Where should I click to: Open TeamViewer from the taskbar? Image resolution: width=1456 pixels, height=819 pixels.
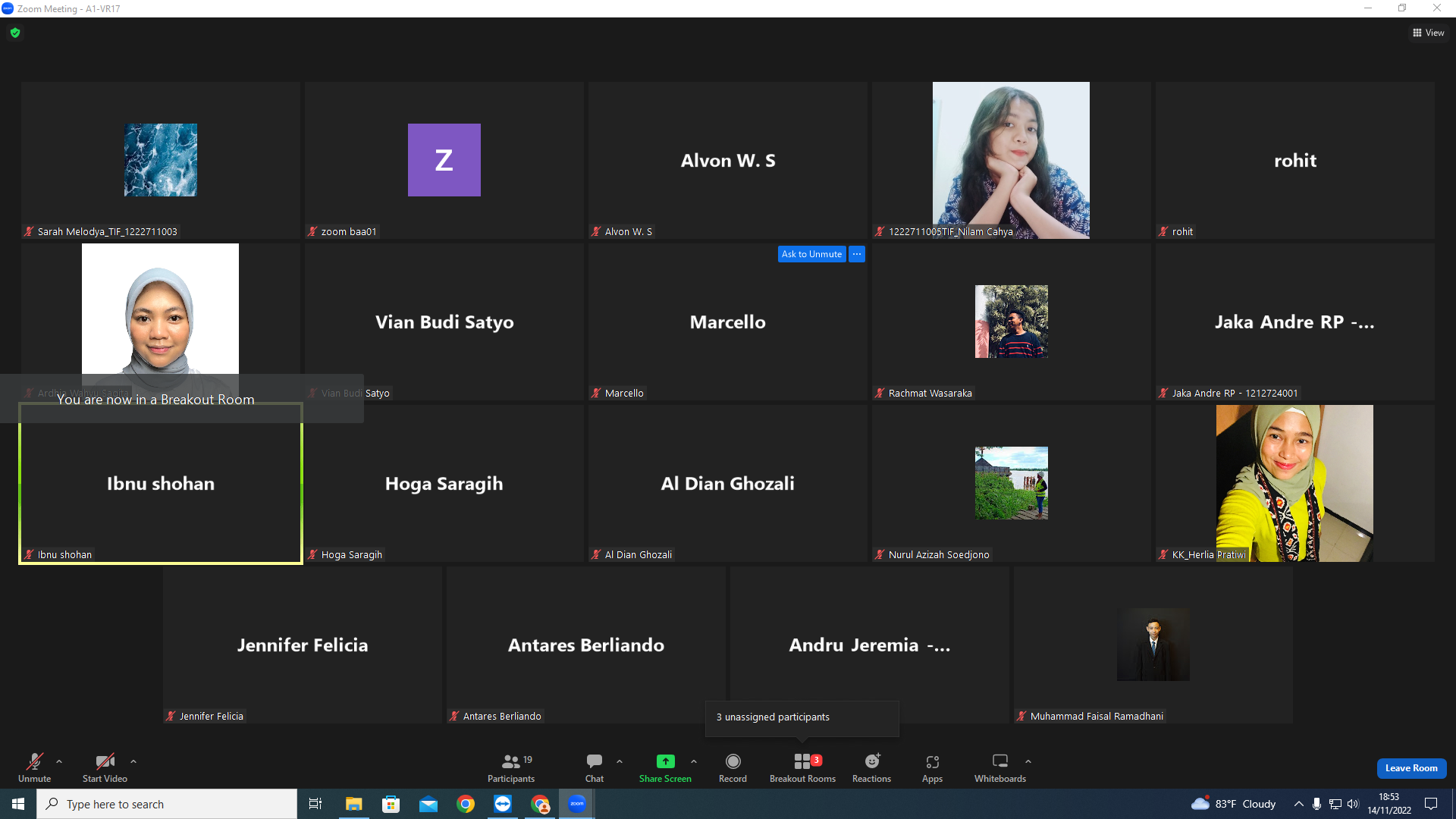tap(503, 804)
